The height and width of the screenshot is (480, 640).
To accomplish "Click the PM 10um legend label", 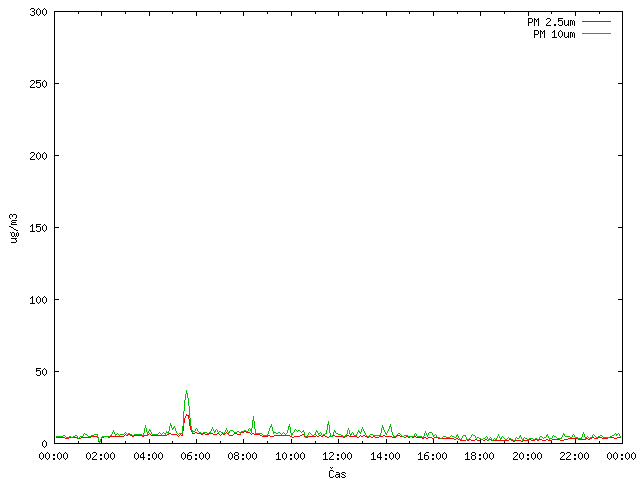I will coord(554,34).
